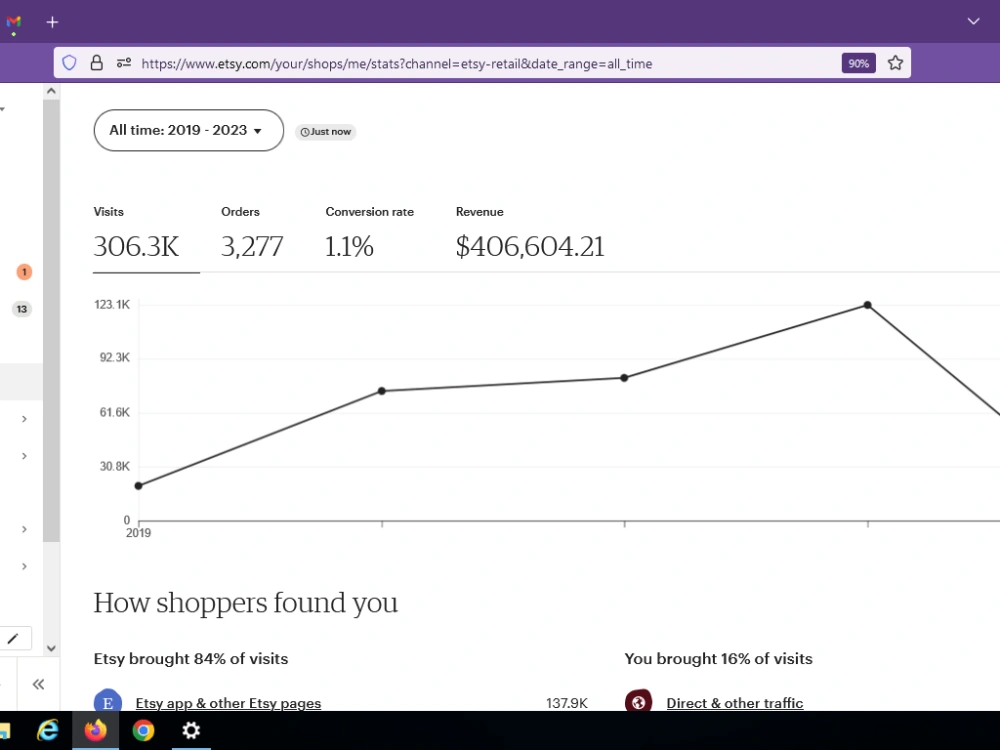Click the $406,604.21 revenue figure
The image size is (1000, 750).
[x=530, y=247]
